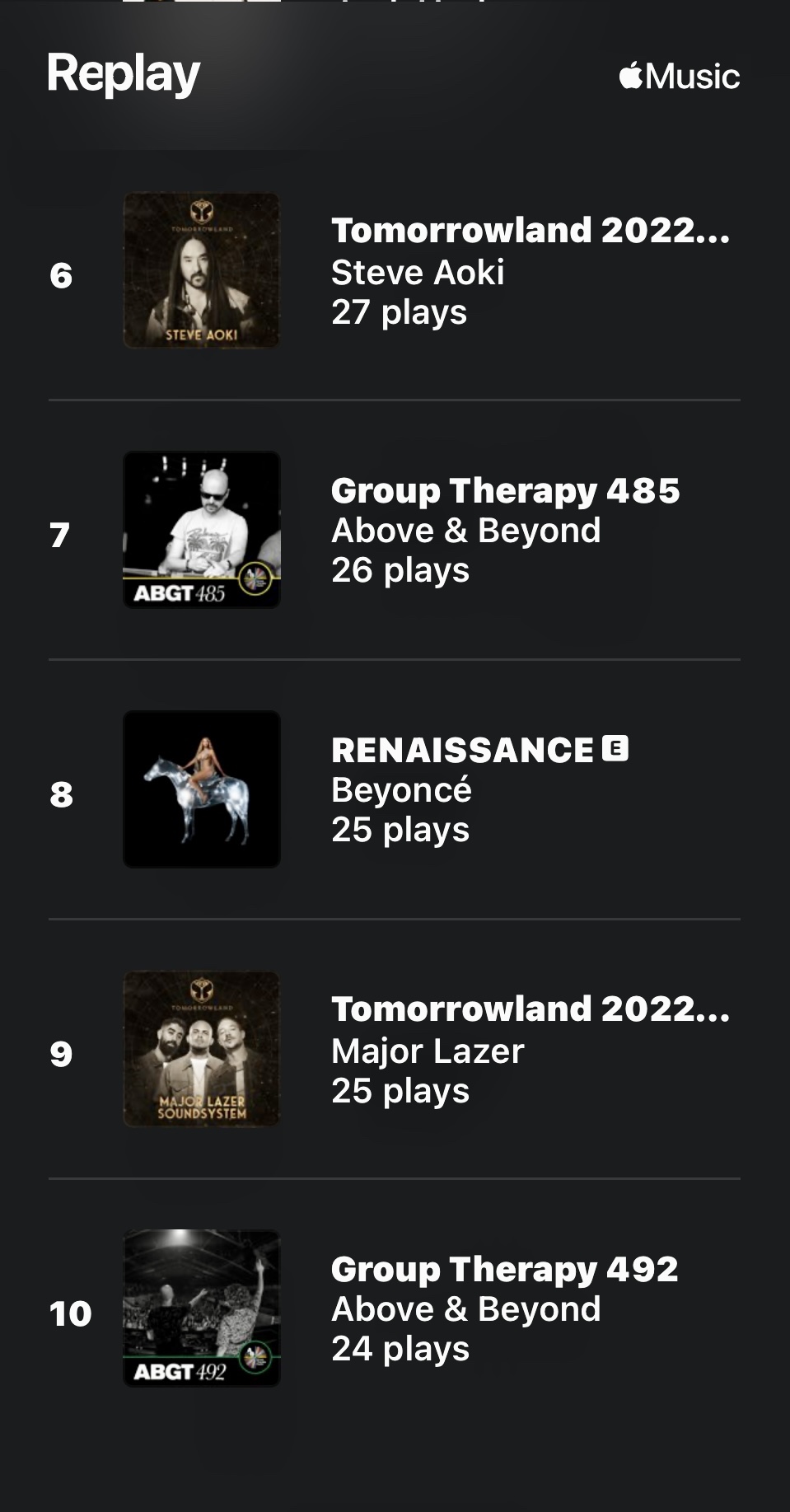Screen dimensions: 790x1512
Task: Open Major Lazer Soundsystem album artwork
Action: (x=202, y=1049)
